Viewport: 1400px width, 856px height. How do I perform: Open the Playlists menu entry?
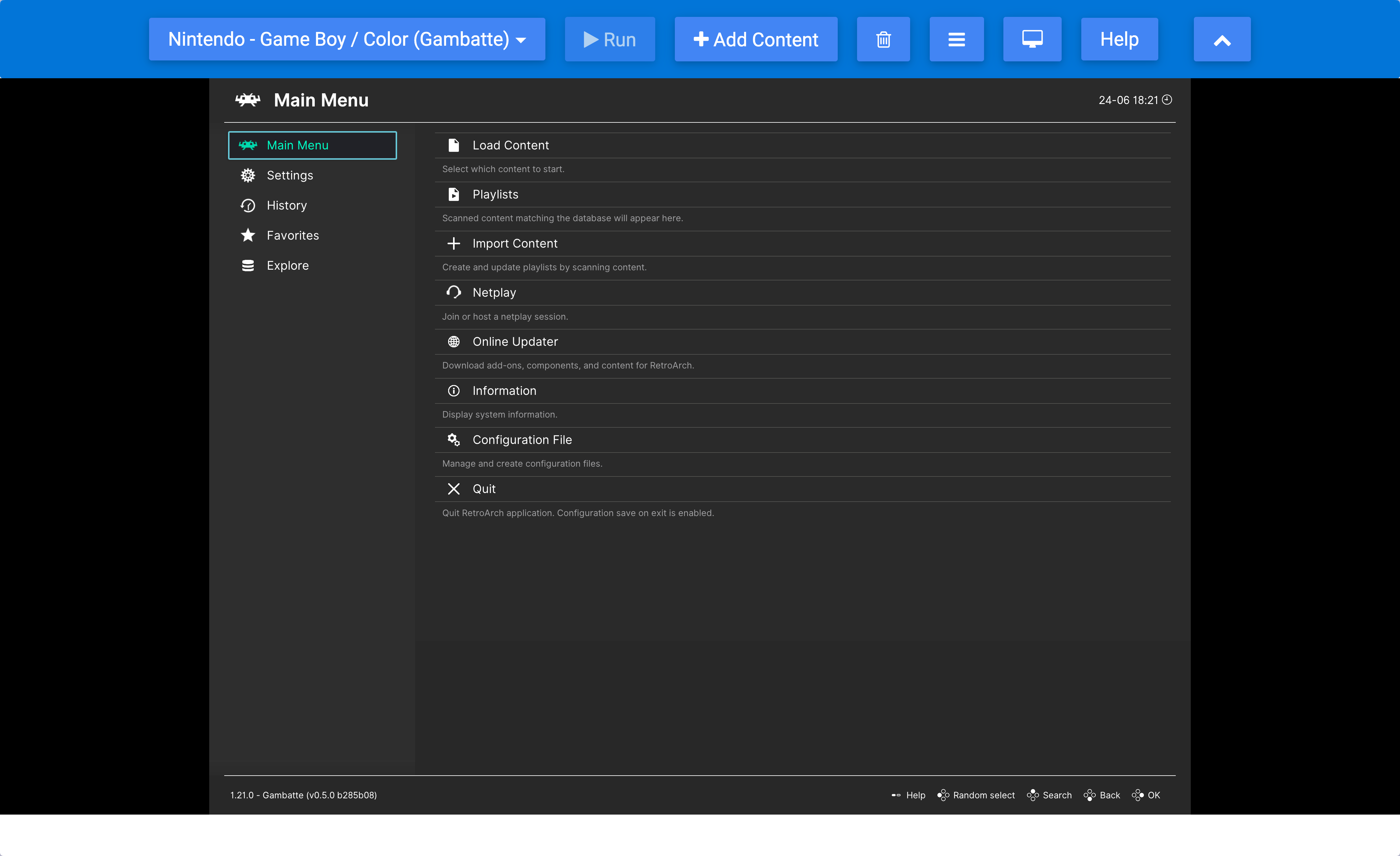(x=495, y=195)
